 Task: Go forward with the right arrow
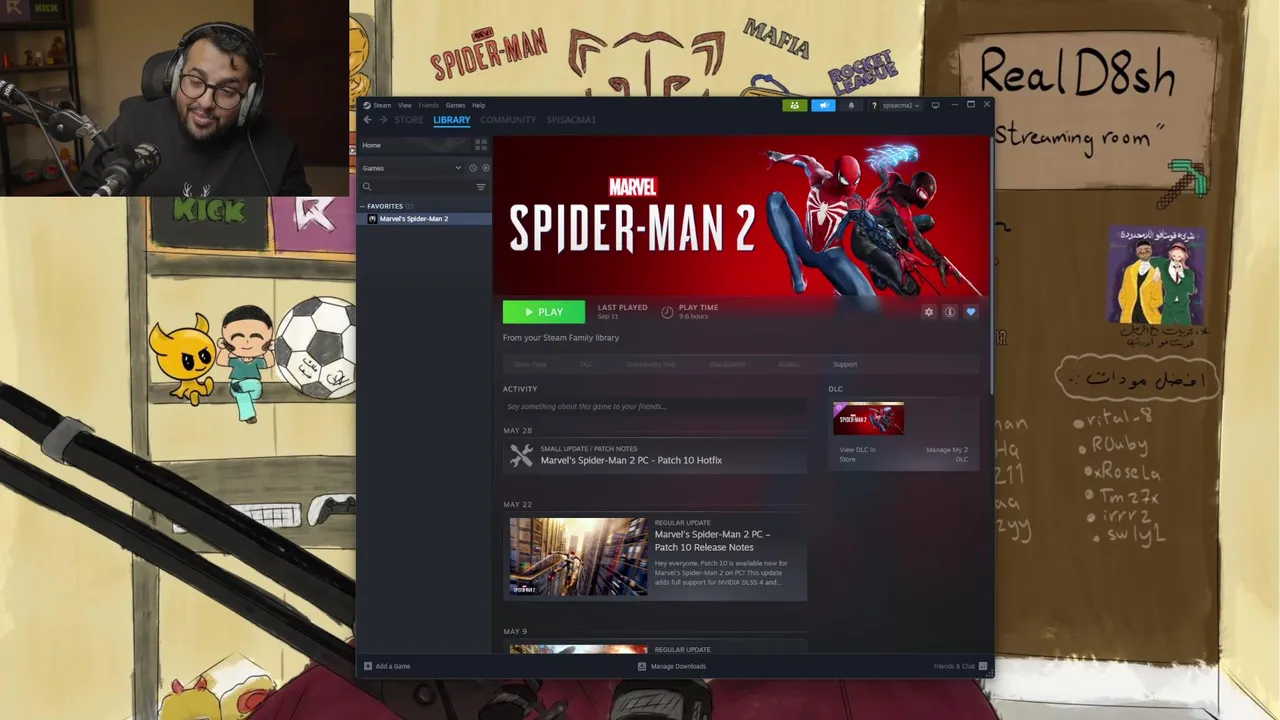(x=382, y=120)
